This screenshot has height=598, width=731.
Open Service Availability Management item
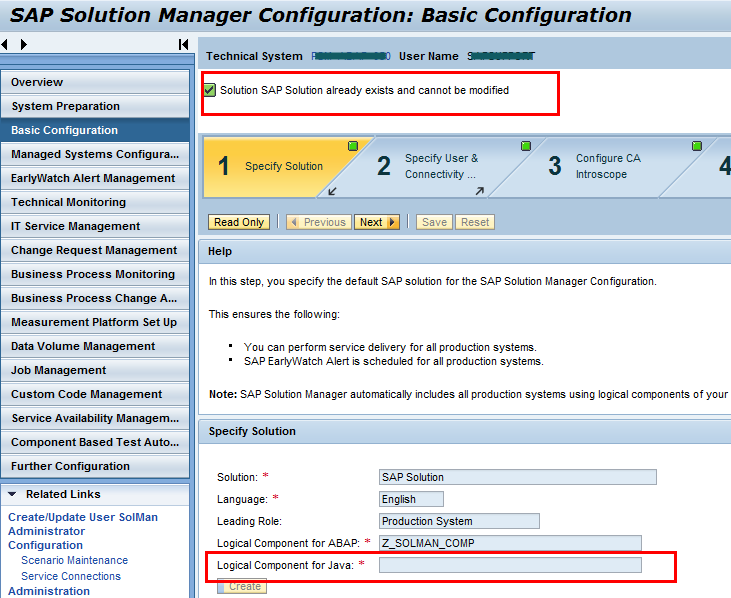click(95, 418)
